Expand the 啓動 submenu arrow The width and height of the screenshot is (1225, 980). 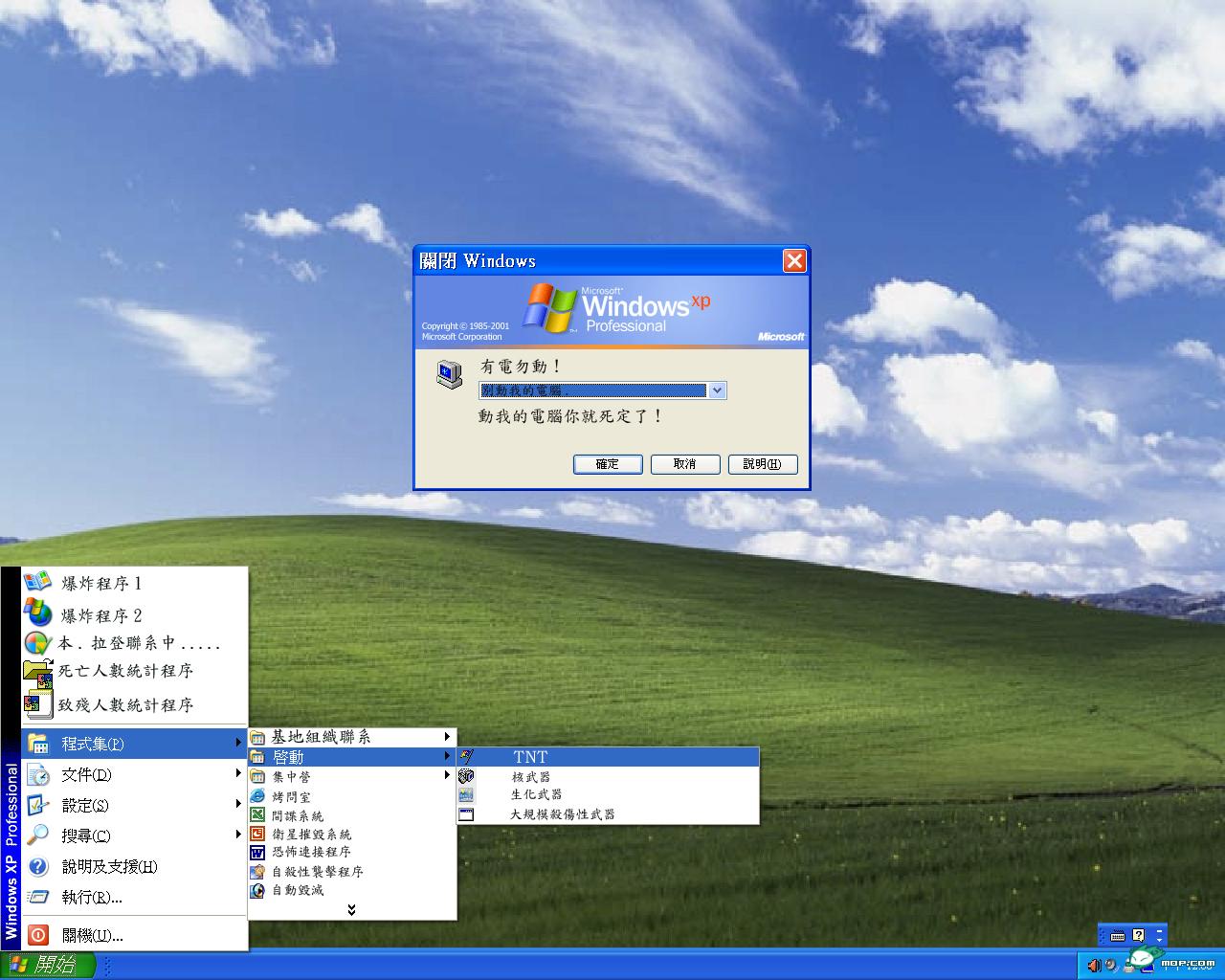click(x=447, y=756)
